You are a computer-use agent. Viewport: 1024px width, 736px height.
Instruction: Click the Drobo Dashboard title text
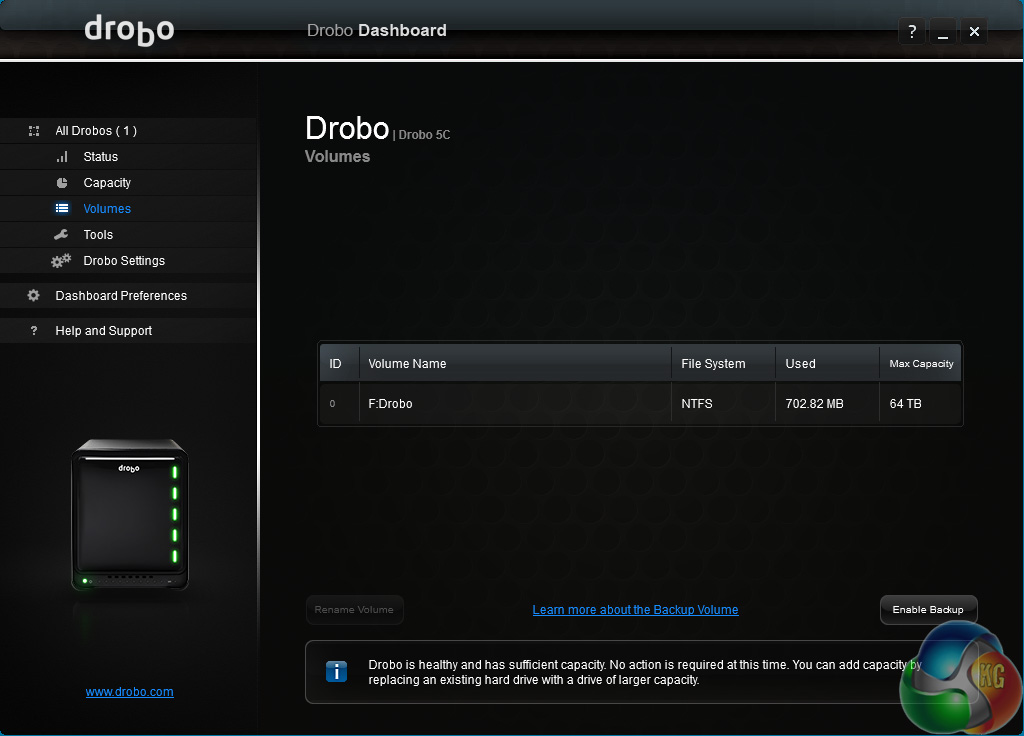coord(377,31)
